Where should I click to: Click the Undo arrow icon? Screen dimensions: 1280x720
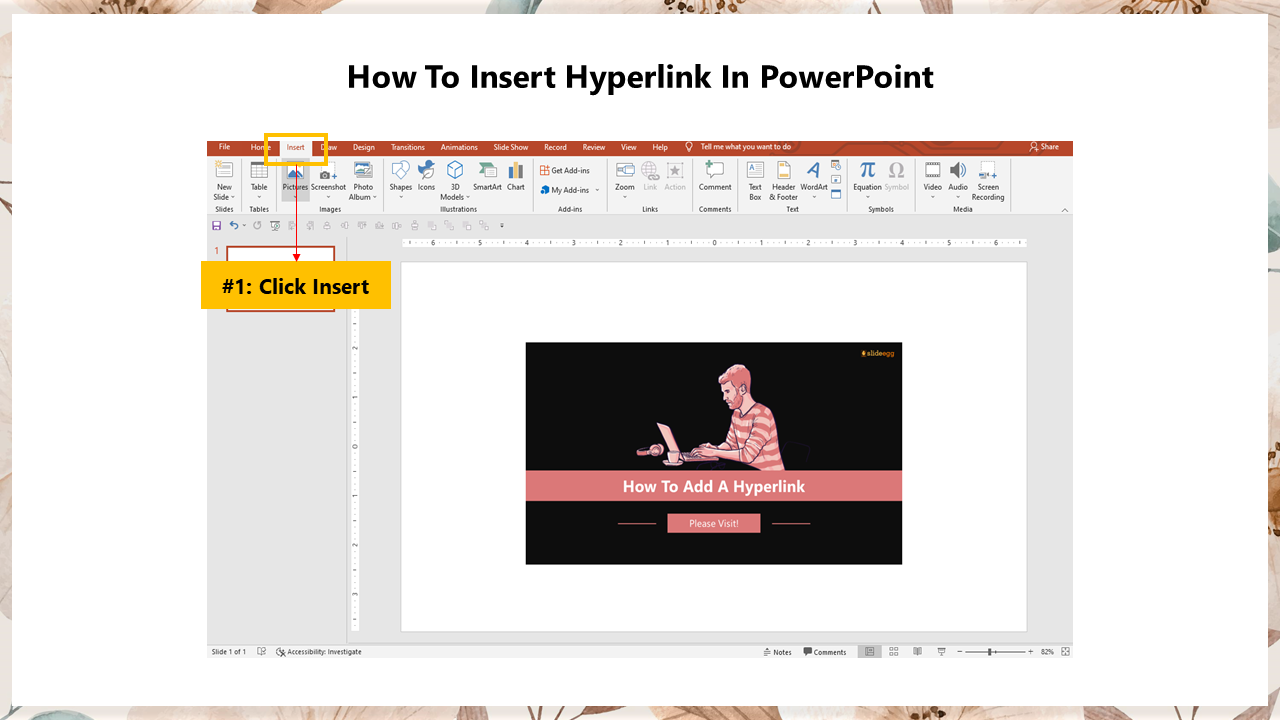pos(233,226)
